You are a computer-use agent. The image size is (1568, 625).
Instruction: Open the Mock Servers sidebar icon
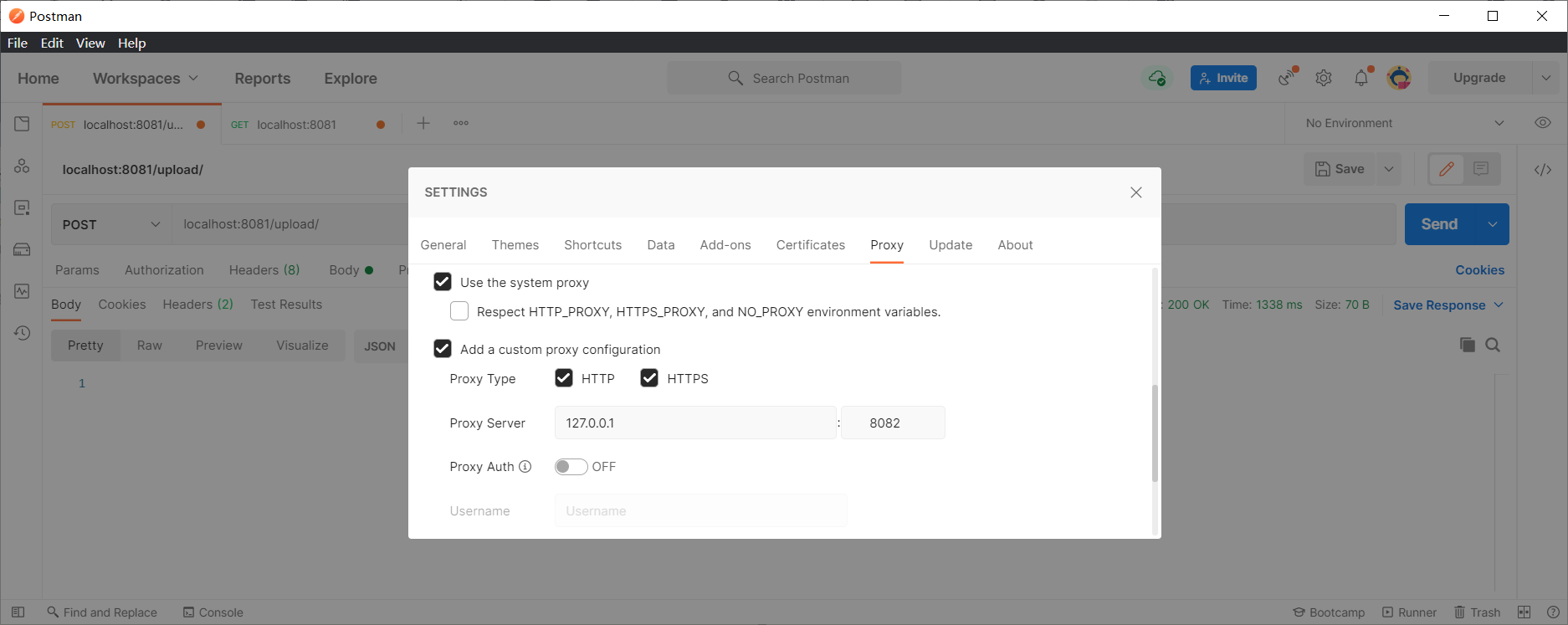[22, 249]
